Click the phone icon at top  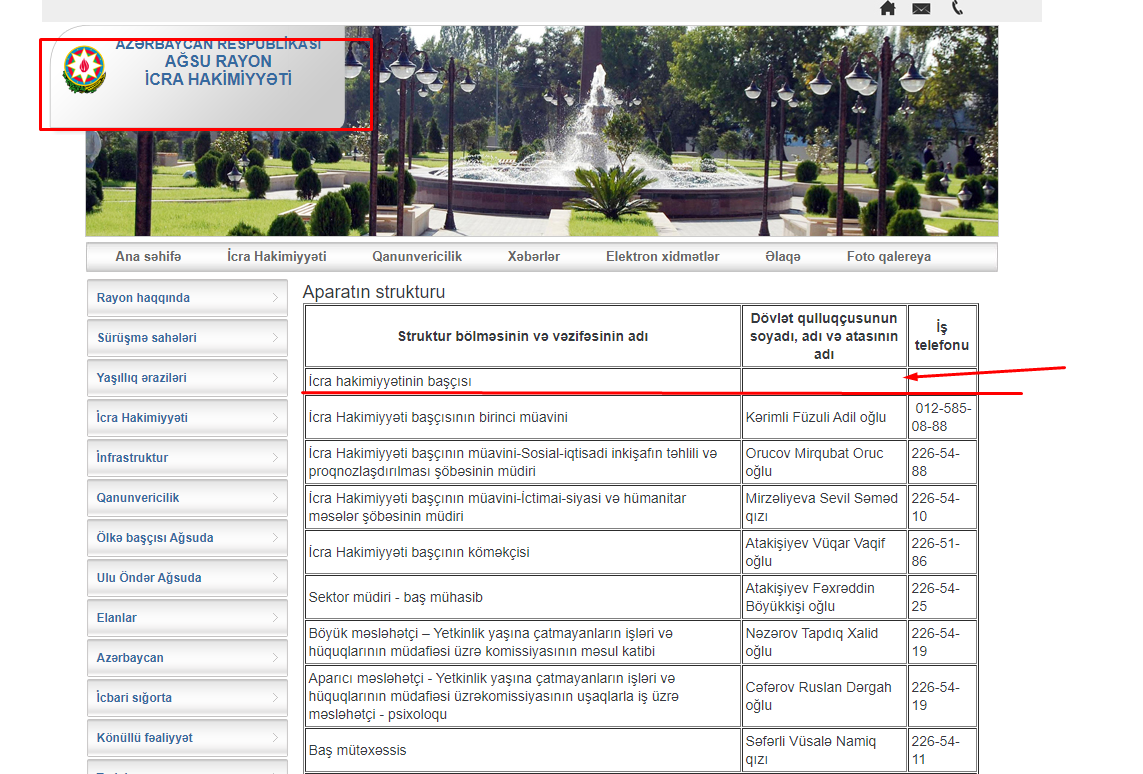click(957, 8)
